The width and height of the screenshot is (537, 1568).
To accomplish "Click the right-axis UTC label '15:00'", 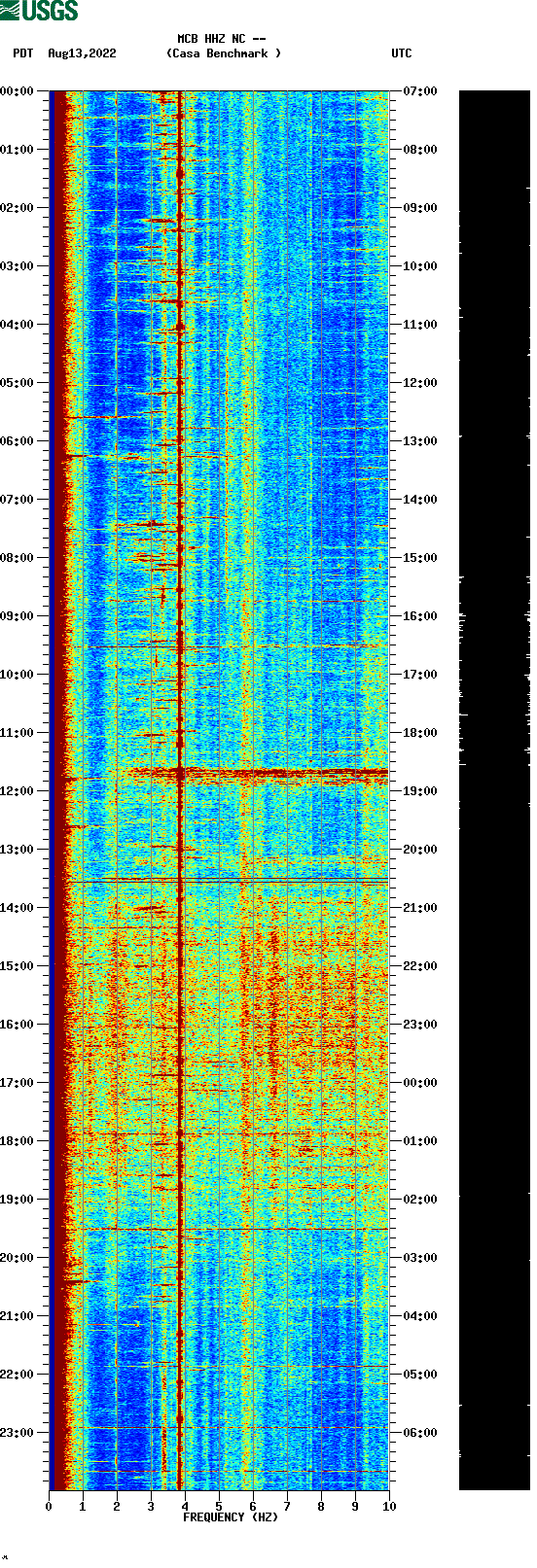I will [420, 558].
